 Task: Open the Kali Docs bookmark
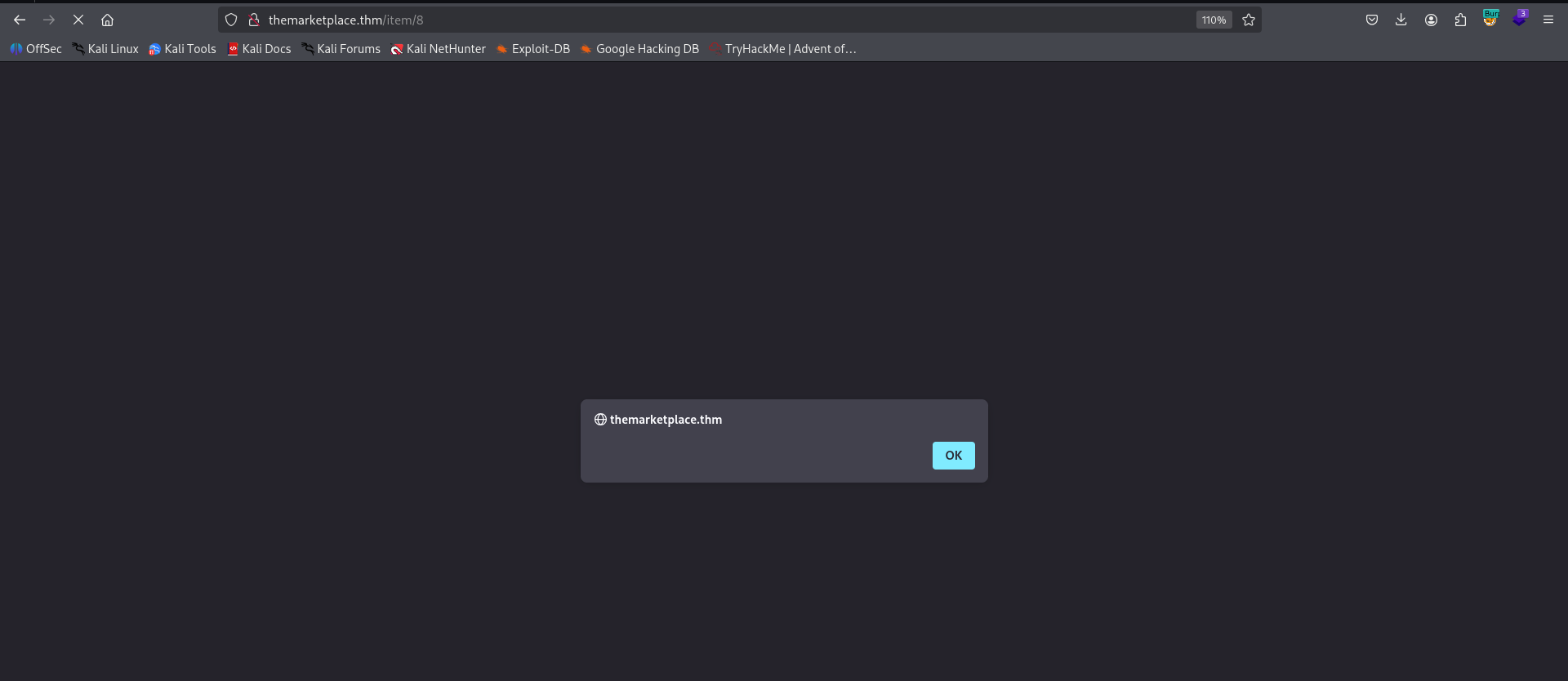[x=259, y=49]
